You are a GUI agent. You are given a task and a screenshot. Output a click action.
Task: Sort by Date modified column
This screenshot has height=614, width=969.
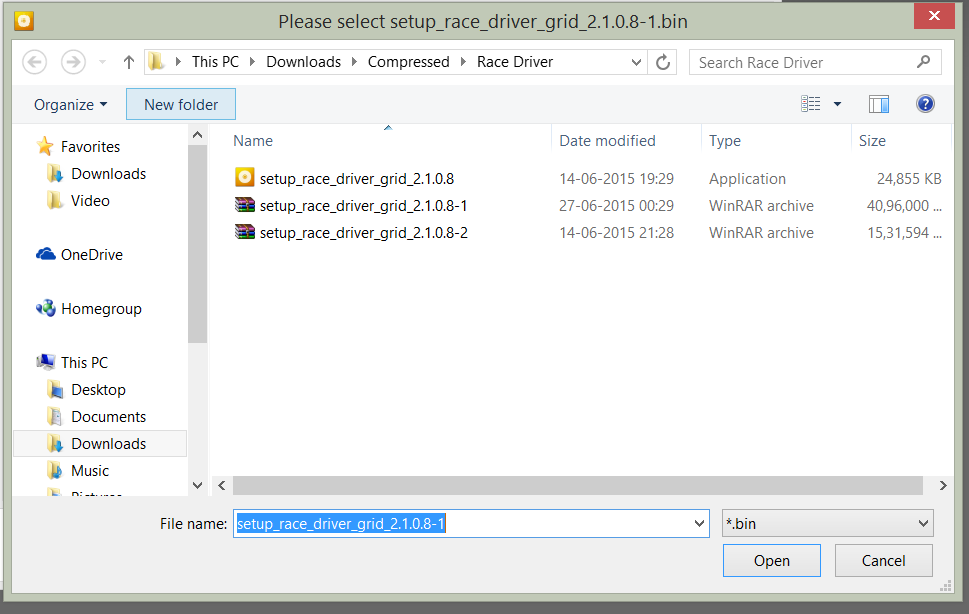click(x=607, y=141)
